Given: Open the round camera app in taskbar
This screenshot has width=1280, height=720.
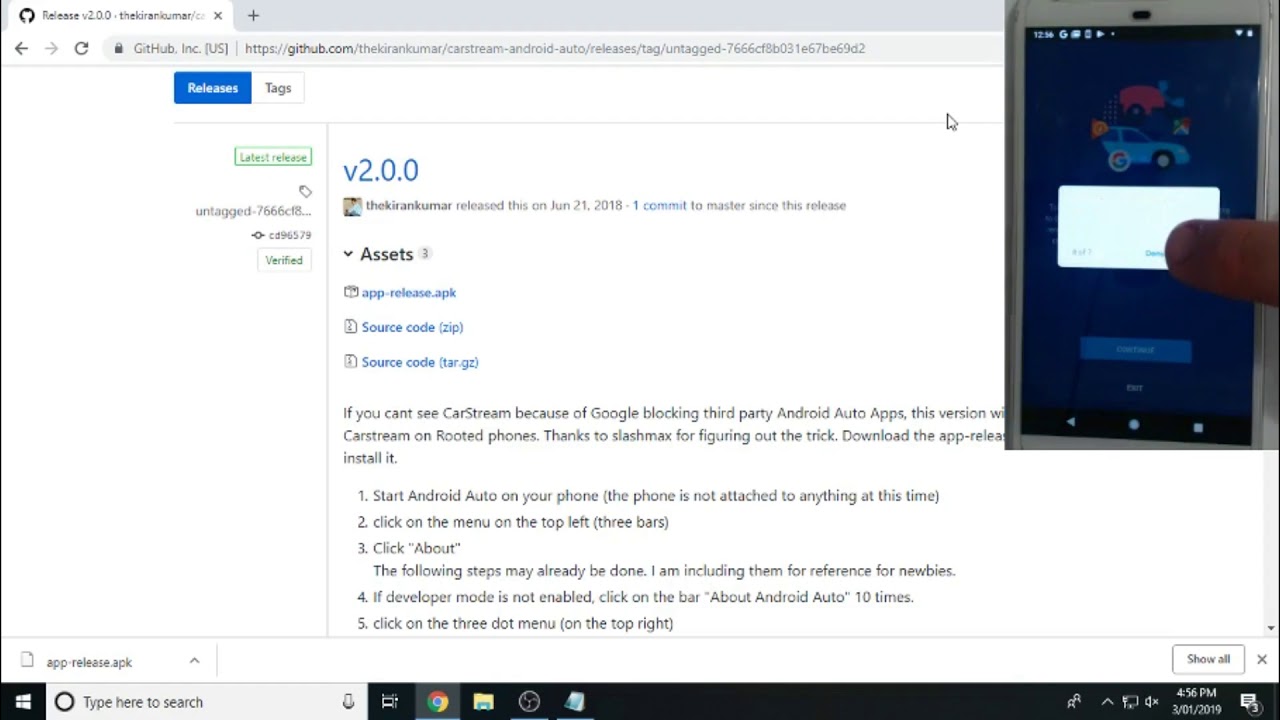Looking at the screenshot, I should (529, 702).
